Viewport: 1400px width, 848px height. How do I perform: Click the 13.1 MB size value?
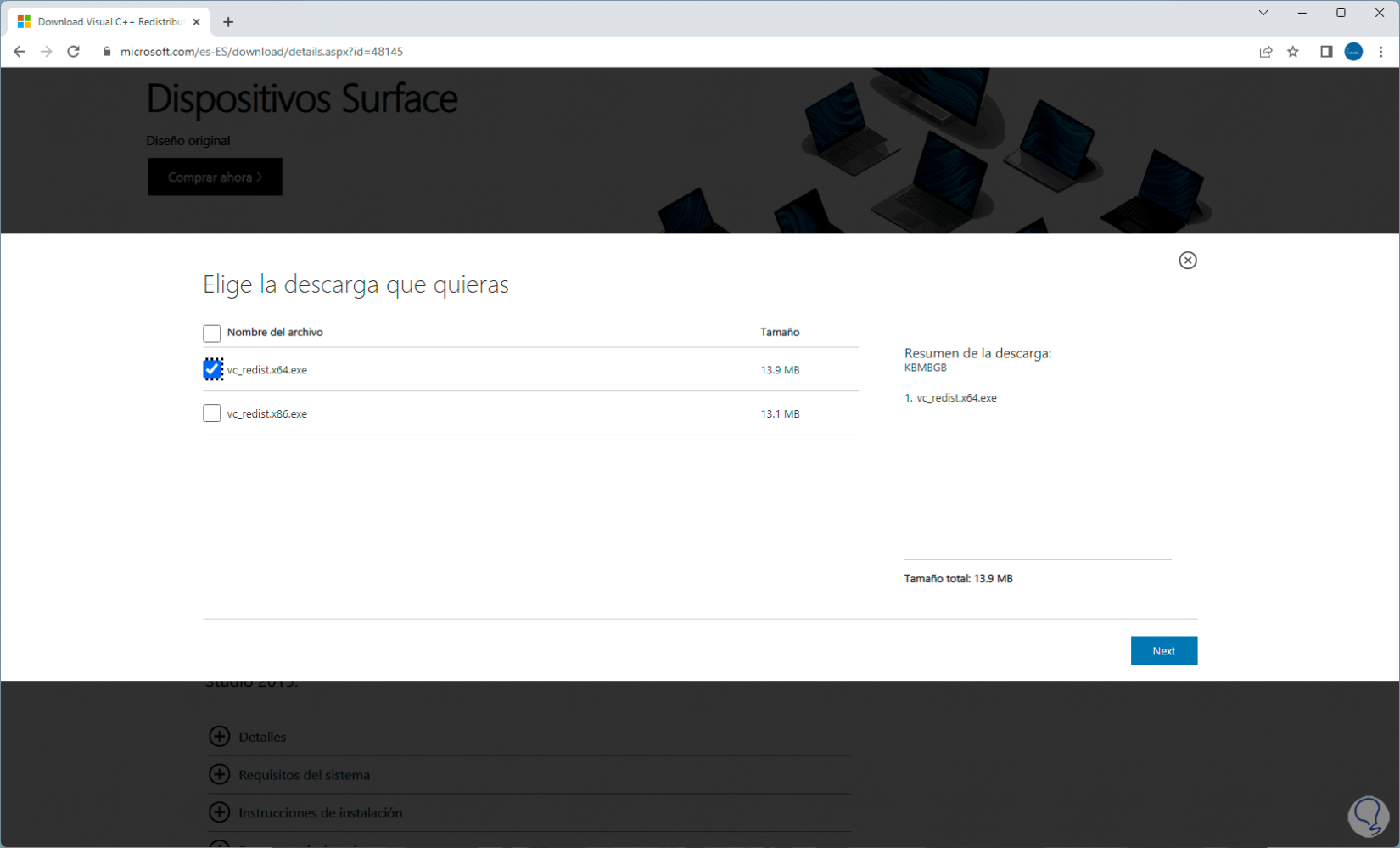click(780, 414)
